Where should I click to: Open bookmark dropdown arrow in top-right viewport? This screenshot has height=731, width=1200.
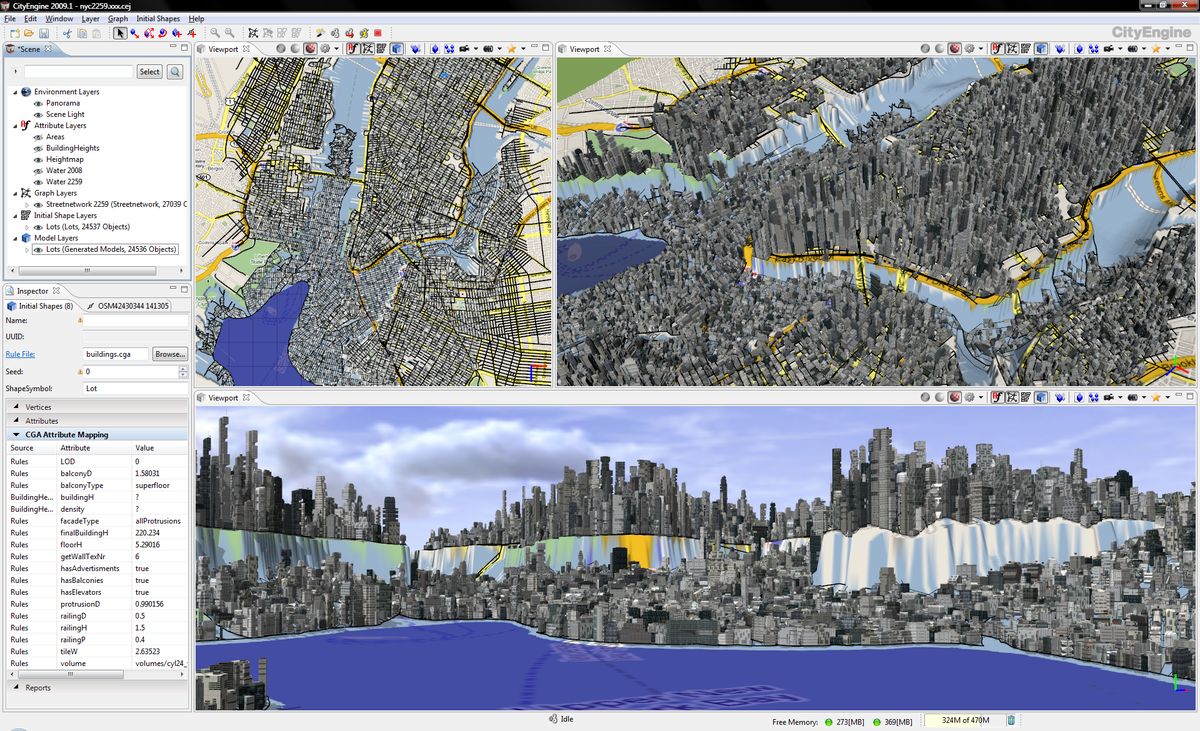tap(1167, 48)
